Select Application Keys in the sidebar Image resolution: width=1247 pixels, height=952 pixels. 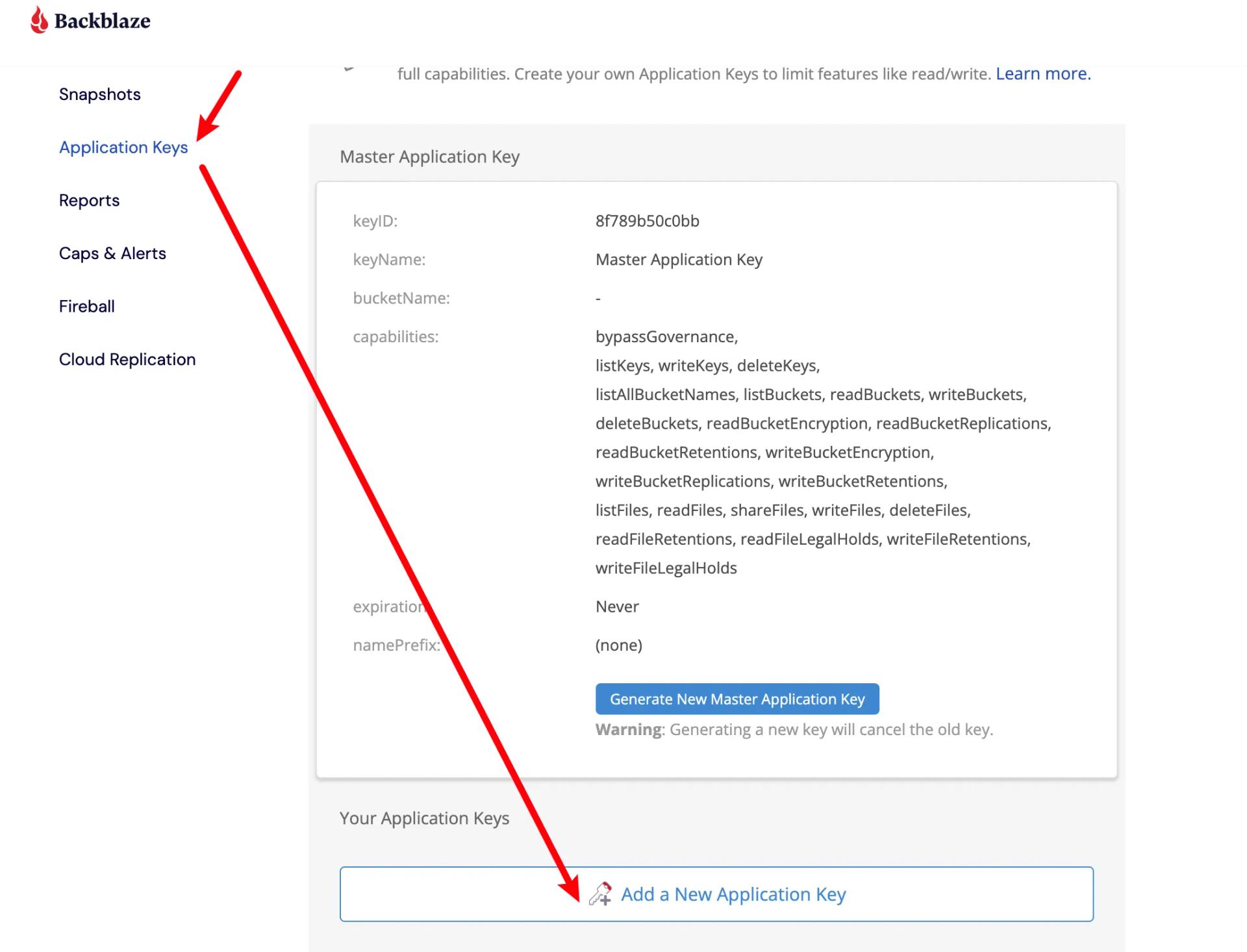click(x=123, y=147)
